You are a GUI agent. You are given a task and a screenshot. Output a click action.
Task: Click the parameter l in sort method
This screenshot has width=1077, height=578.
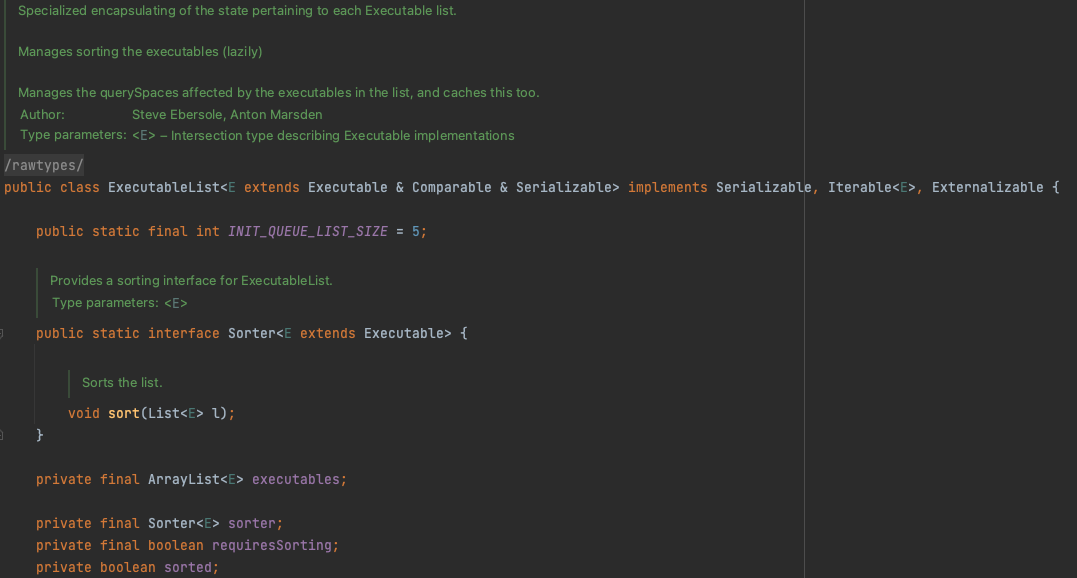(216, 413)
